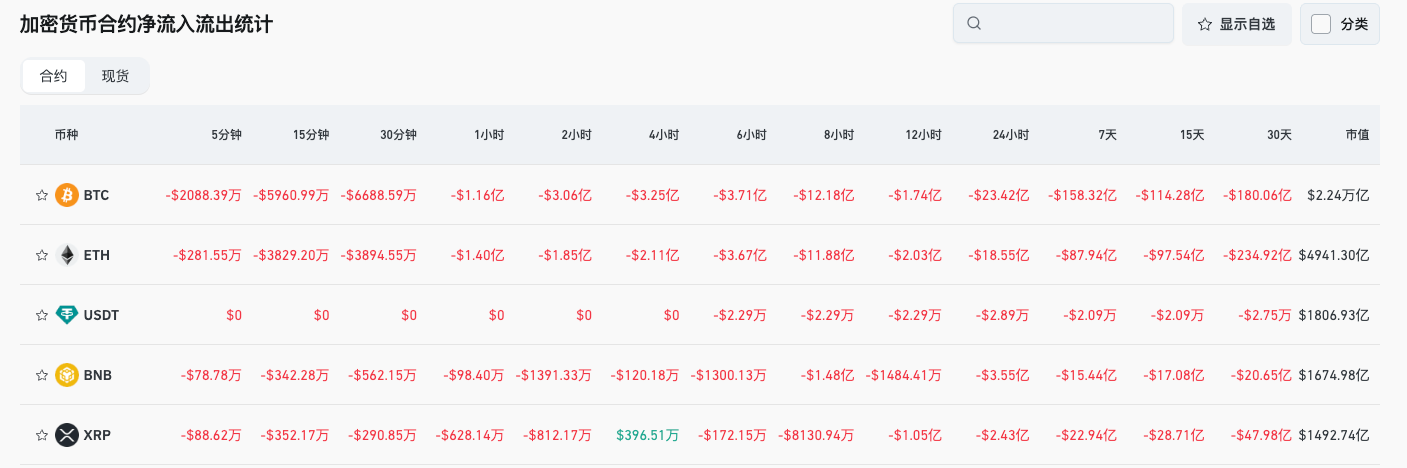The height and width of the screenshot is (468, 1407).
Task: Click the search magnifier icon
Action: pos(975,24)
